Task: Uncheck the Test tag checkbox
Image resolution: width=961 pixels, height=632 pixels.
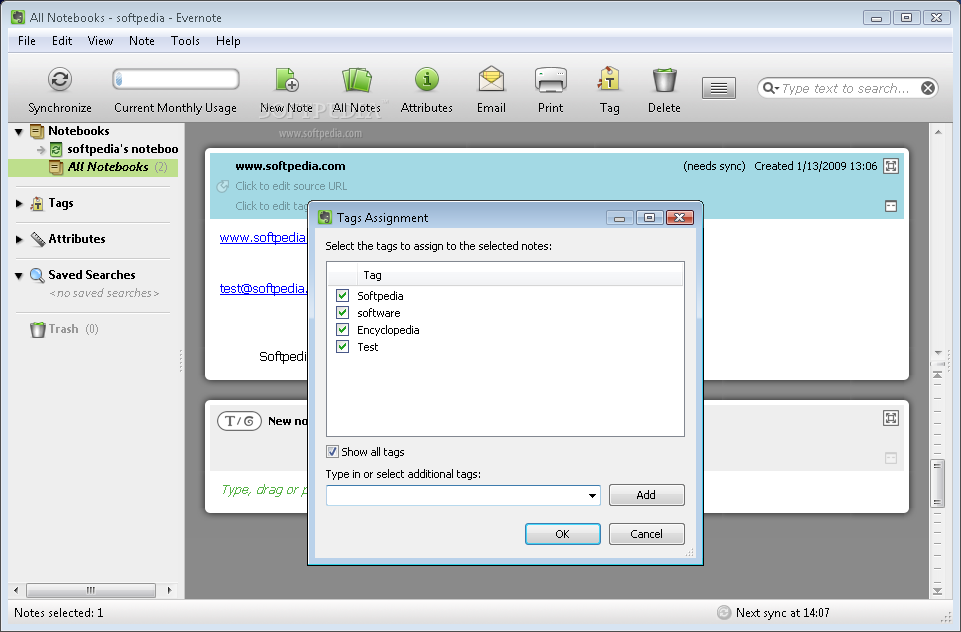Action: click(343, 347)
